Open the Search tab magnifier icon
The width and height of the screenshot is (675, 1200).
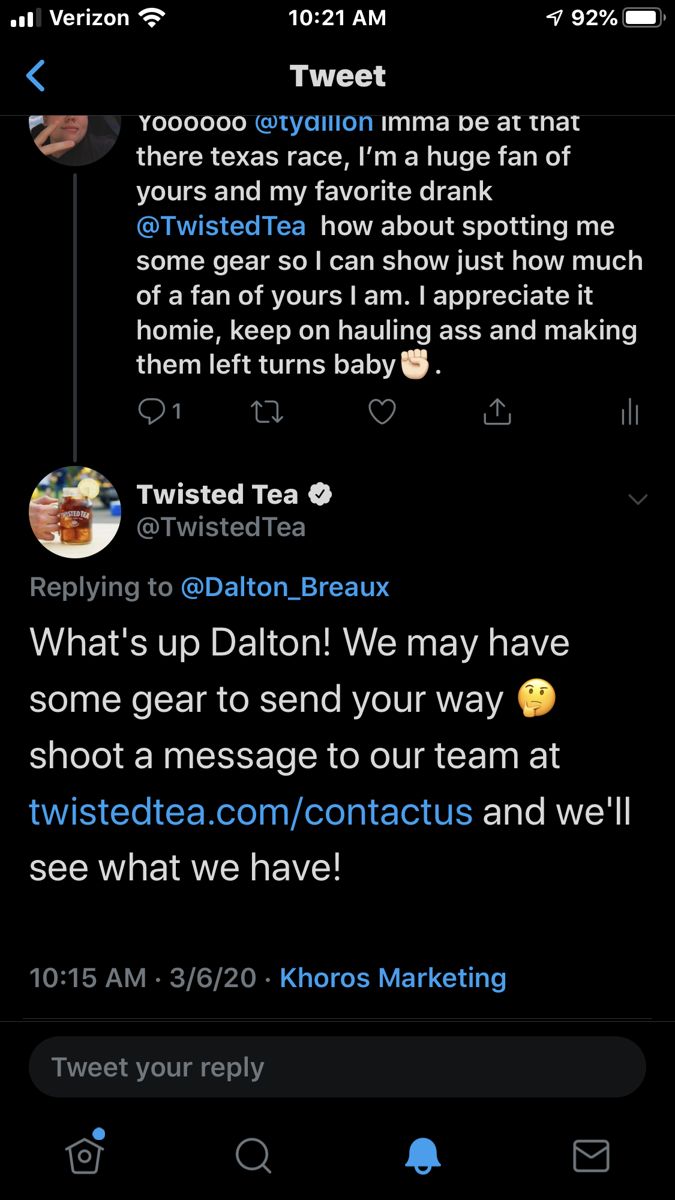coord(253,1156)
